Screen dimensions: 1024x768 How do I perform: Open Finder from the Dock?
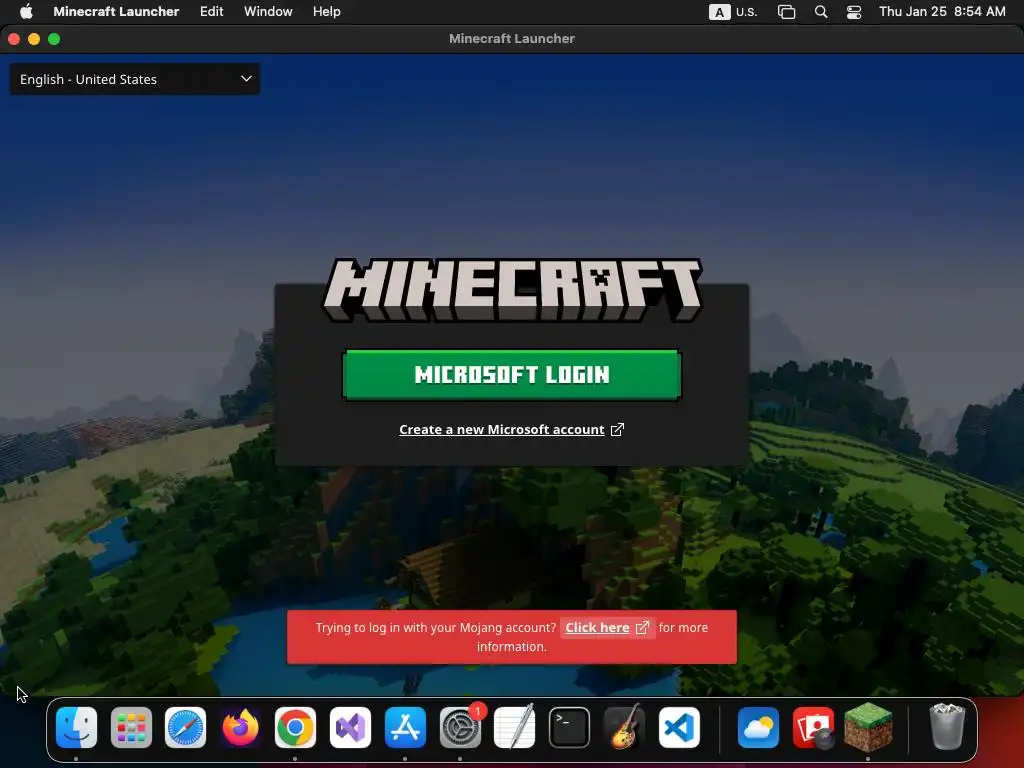pyautogui.click(x=76, y=727)
